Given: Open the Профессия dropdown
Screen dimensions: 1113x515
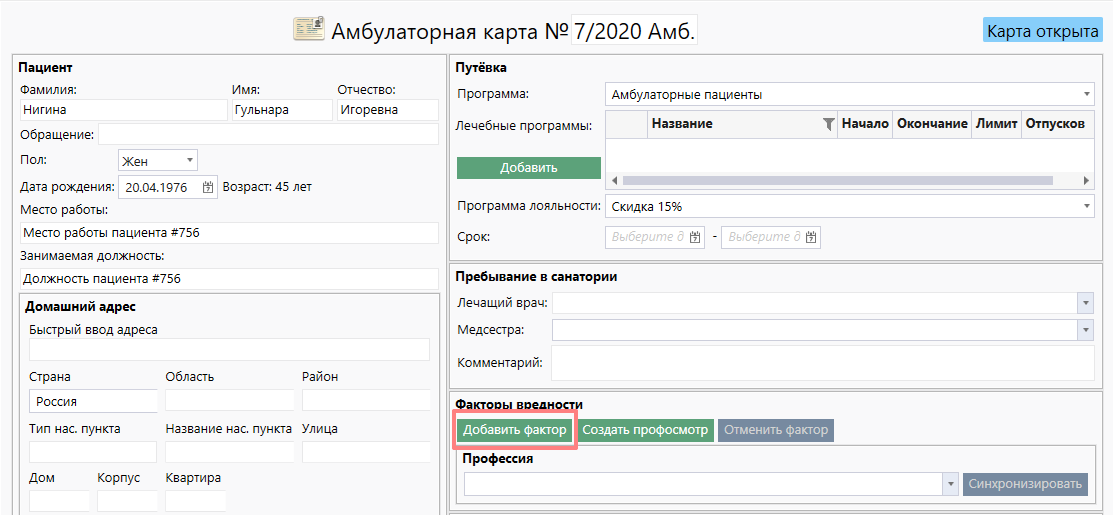Looking at the screenshot, I should click(x=950, y=484).
